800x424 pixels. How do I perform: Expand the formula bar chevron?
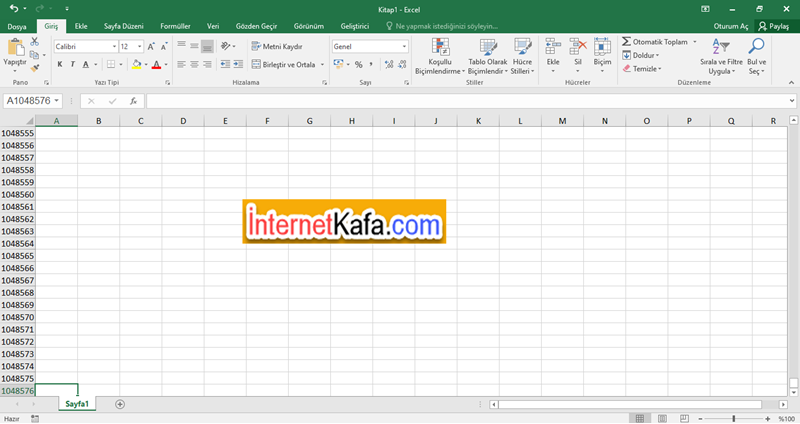(792, 101)
